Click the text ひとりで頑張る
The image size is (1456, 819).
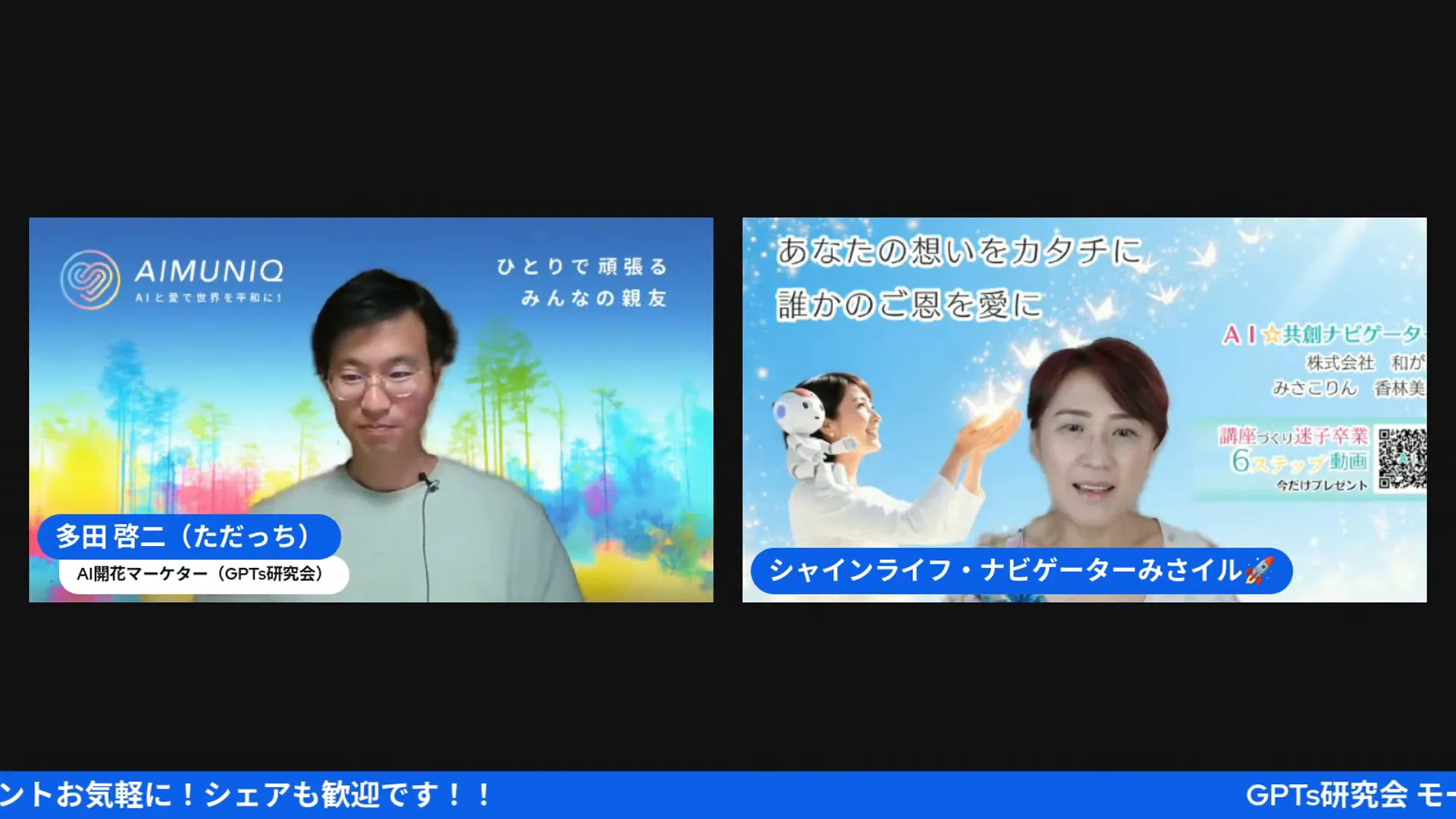[582, 267]
